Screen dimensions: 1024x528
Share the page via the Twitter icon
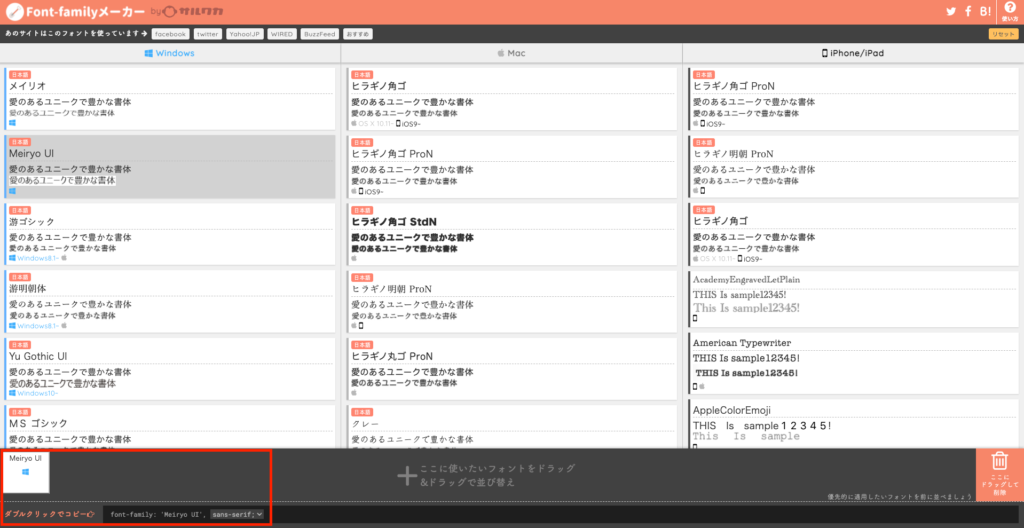[x=951, y=11]
